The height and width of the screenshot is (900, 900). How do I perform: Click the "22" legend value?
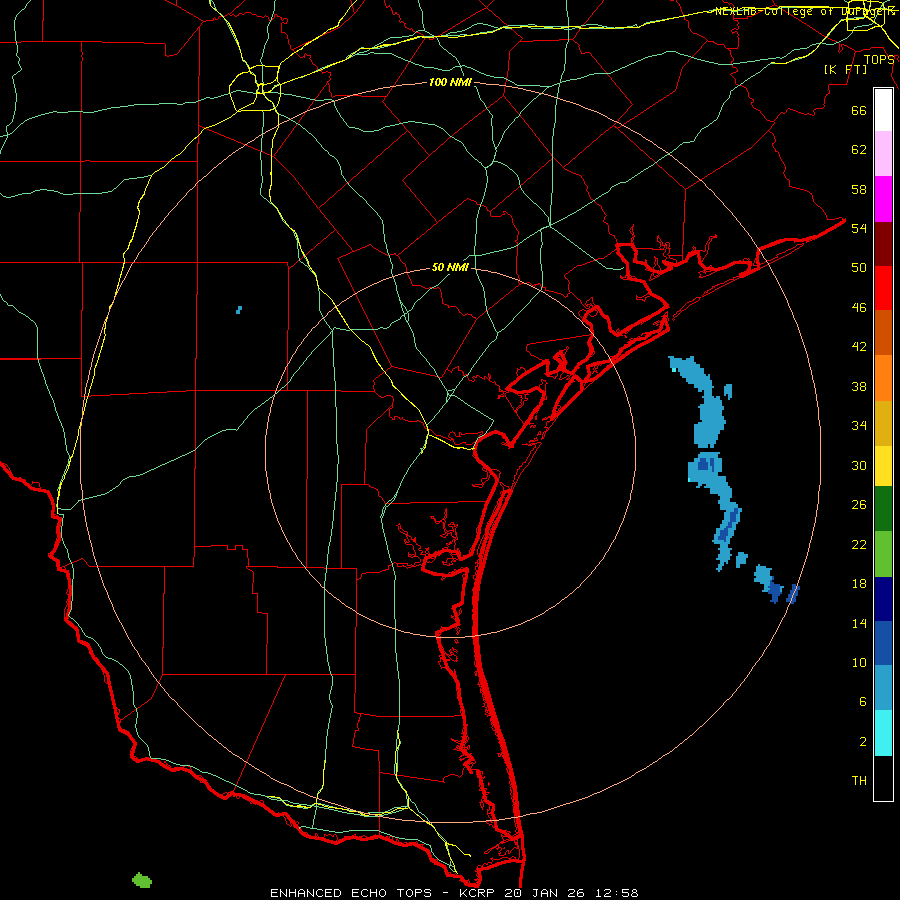[x=859, y=544]
